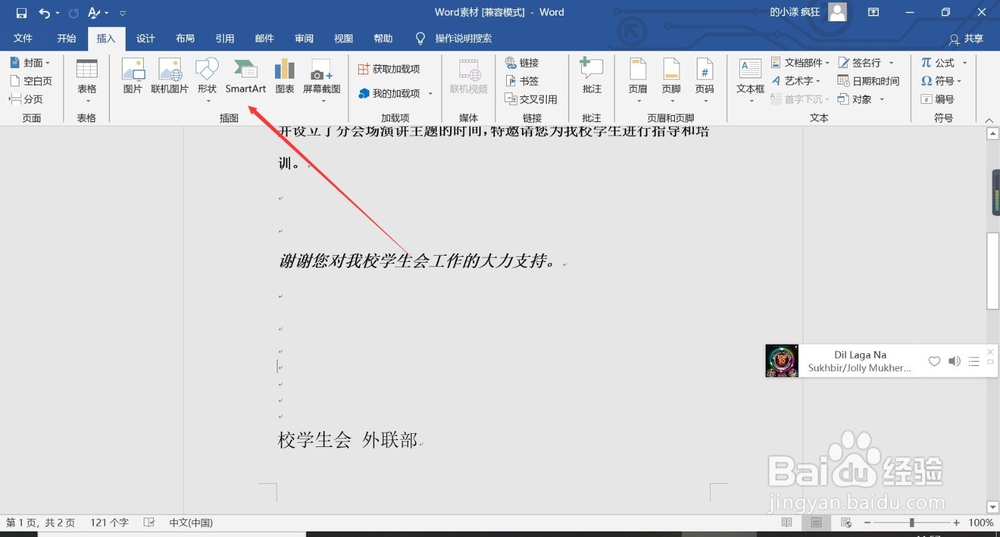Viewport: 1000px width, 537px height.
Task: Click Share (共享) button
Action: pos(966,39)
